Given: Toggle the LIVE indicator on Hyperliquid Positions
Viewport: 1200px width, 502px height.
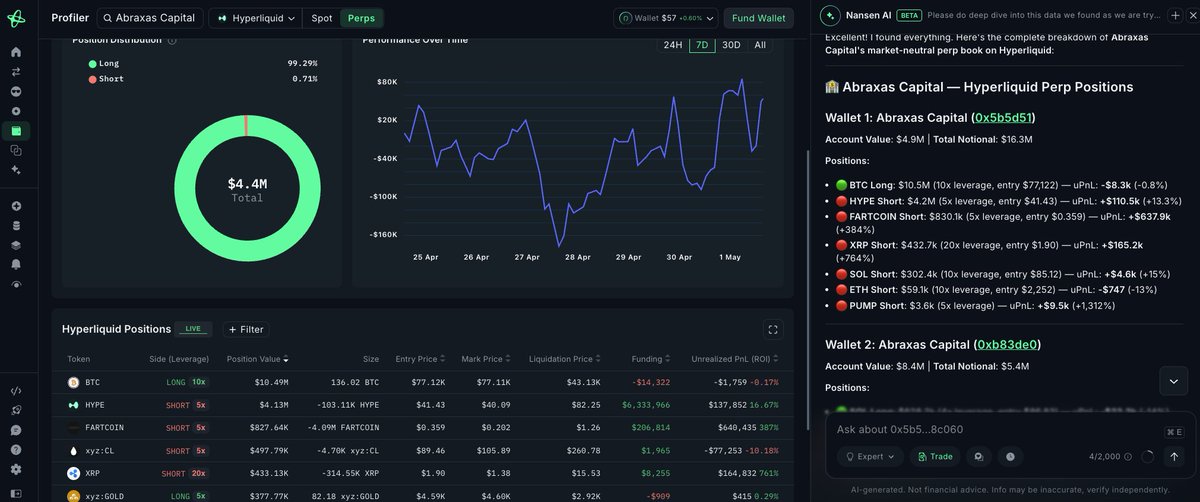Looking at the screenshot, I should [193, 329].
